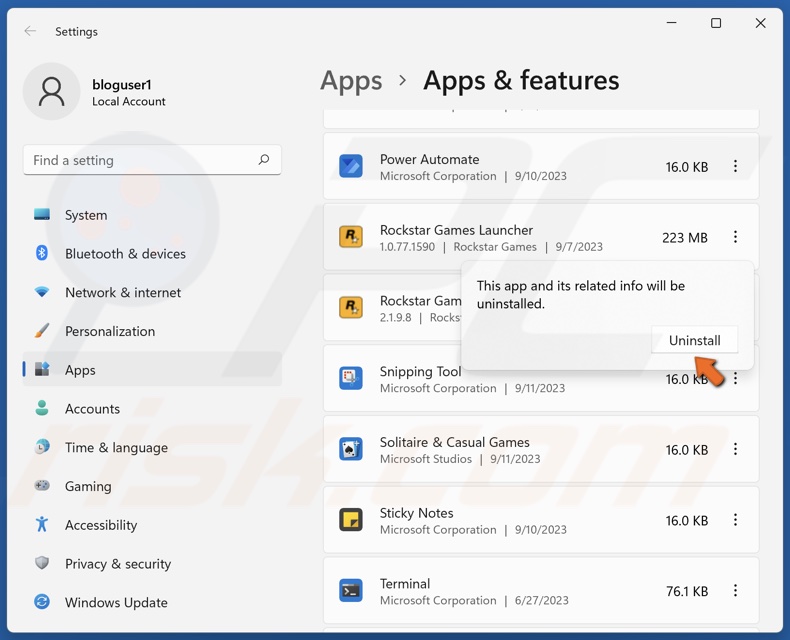Click the Accessibility figure icon
This screenshot has width=790, height=640.
[42, 524]
